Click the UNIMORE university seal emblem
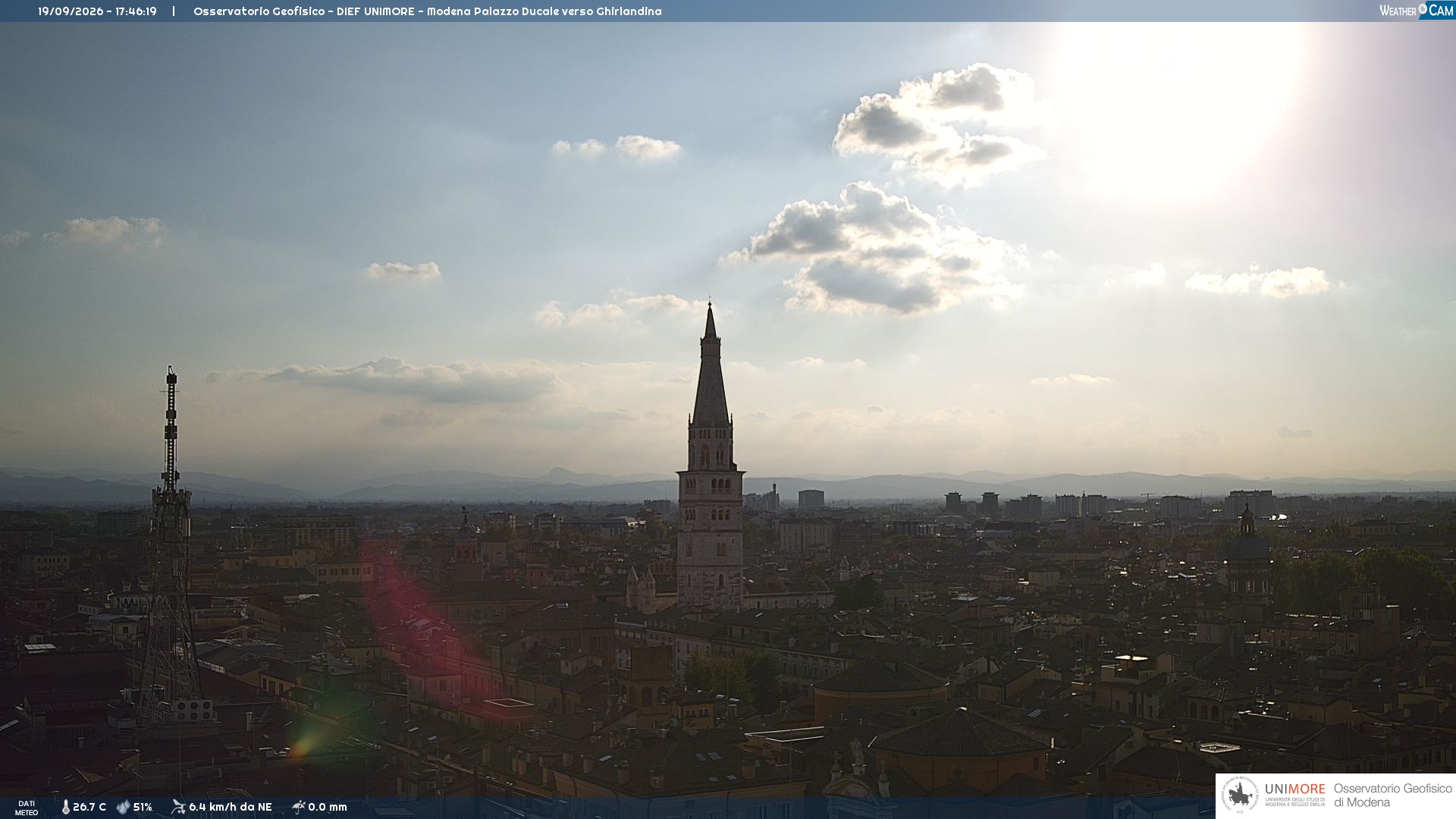The image size is (1456, 819). point(1241,795)
